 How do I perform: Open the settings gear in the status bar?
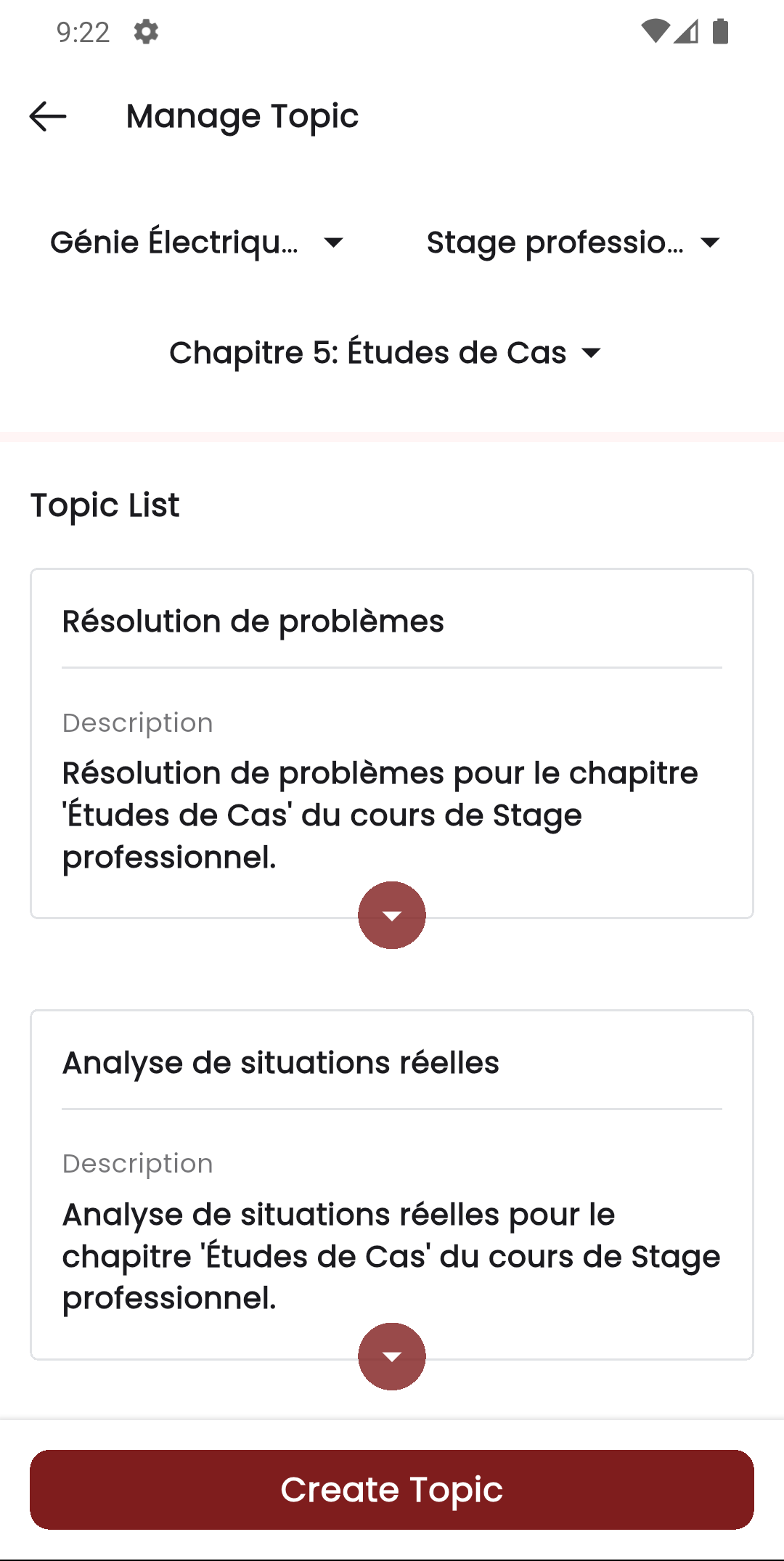(144, 32)
